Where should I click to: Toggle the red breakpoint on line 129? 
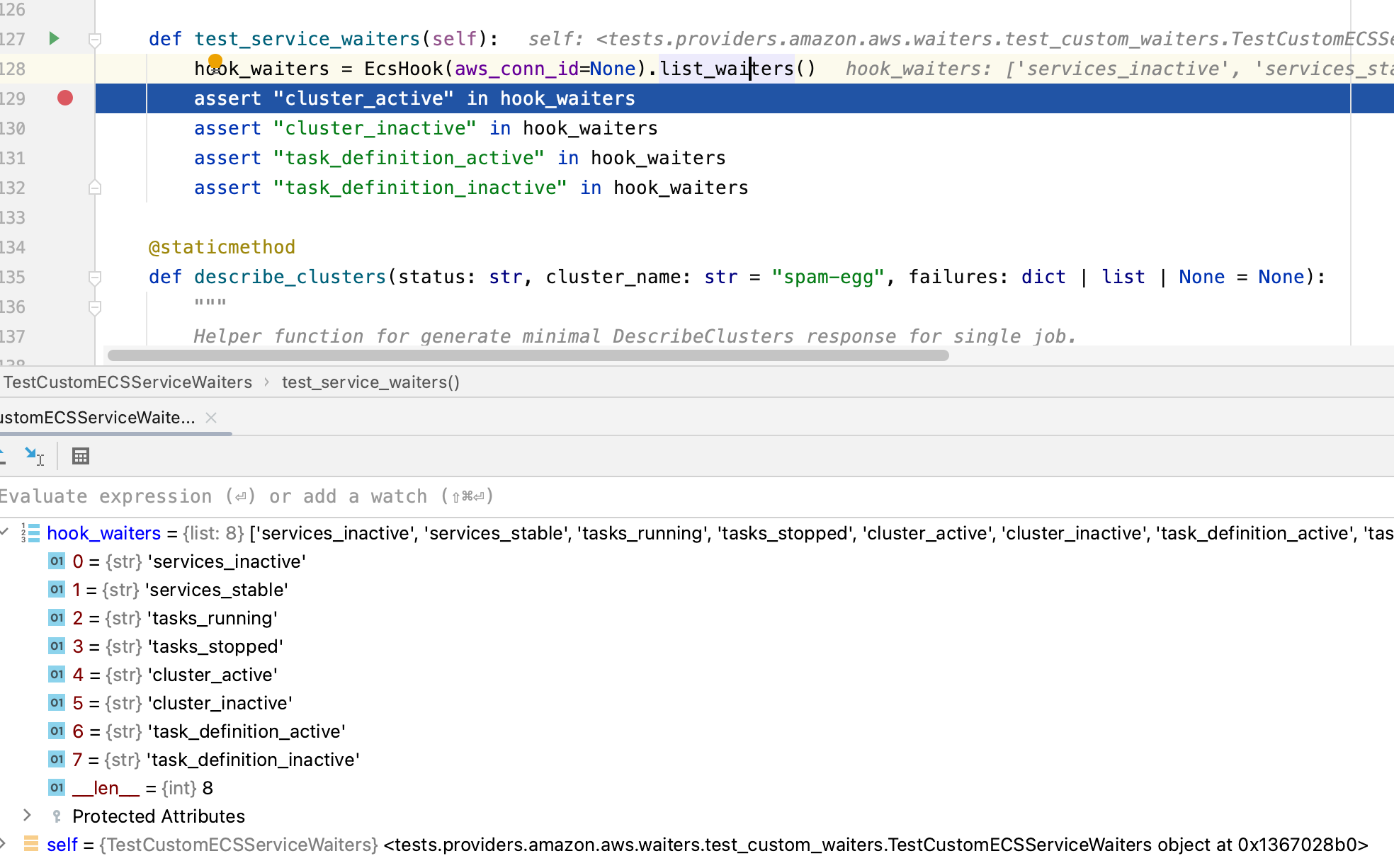click(65, 98)
